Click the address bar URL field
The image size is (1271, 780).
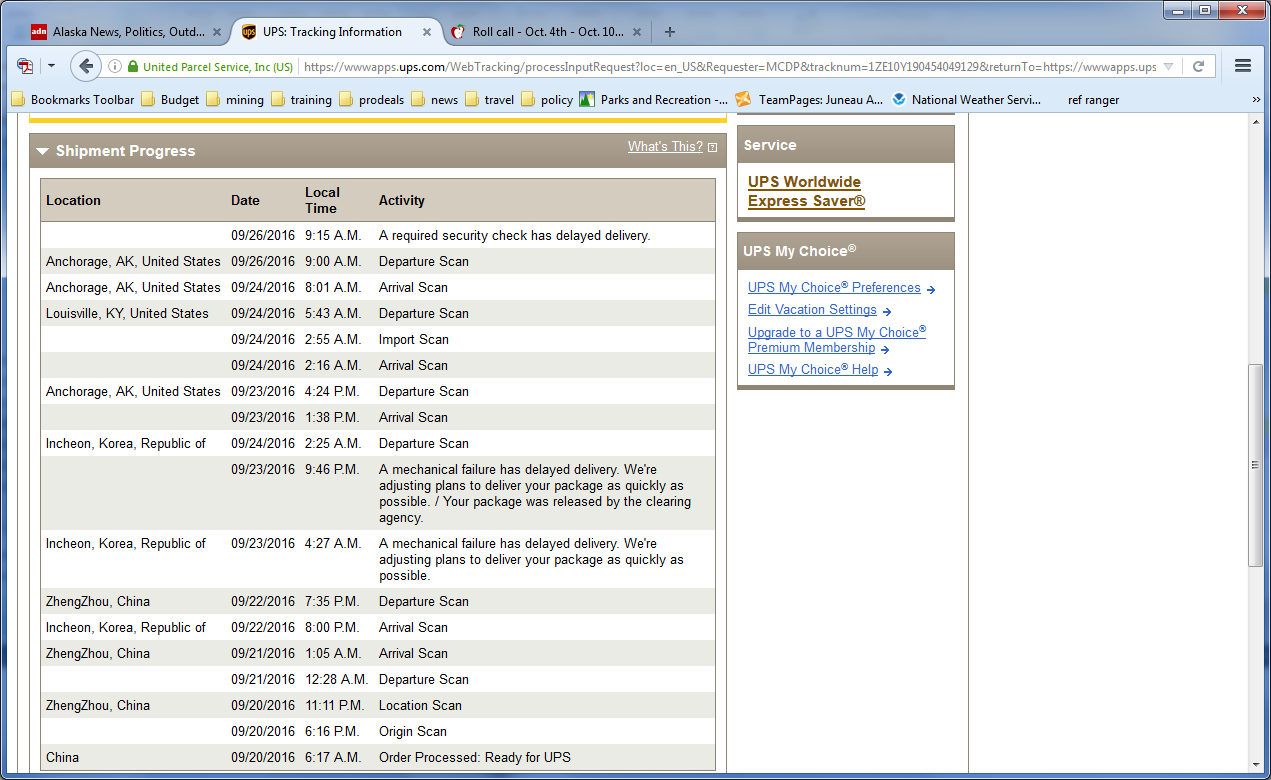tap(730, 67)
